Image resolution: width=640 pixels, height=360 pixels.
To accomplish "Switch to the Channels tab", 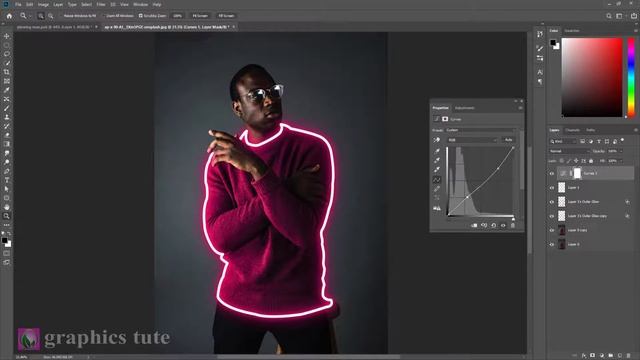I will tap(572, 130).
